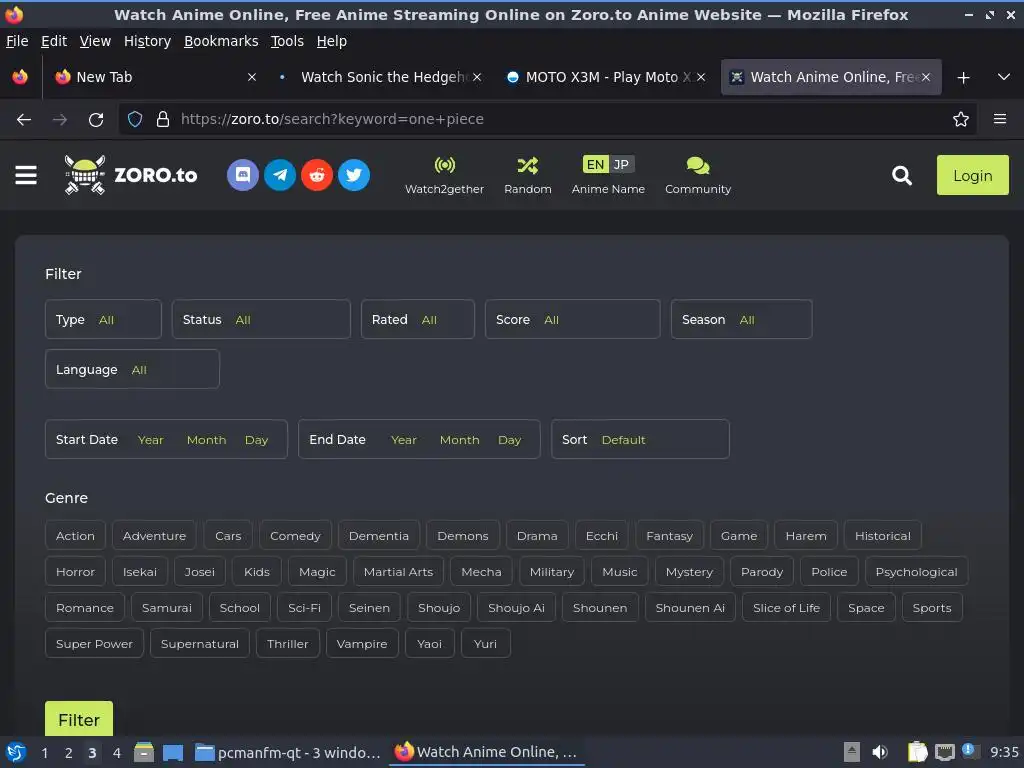Open the taskbar start menu icon

click(x=16, y=752)
